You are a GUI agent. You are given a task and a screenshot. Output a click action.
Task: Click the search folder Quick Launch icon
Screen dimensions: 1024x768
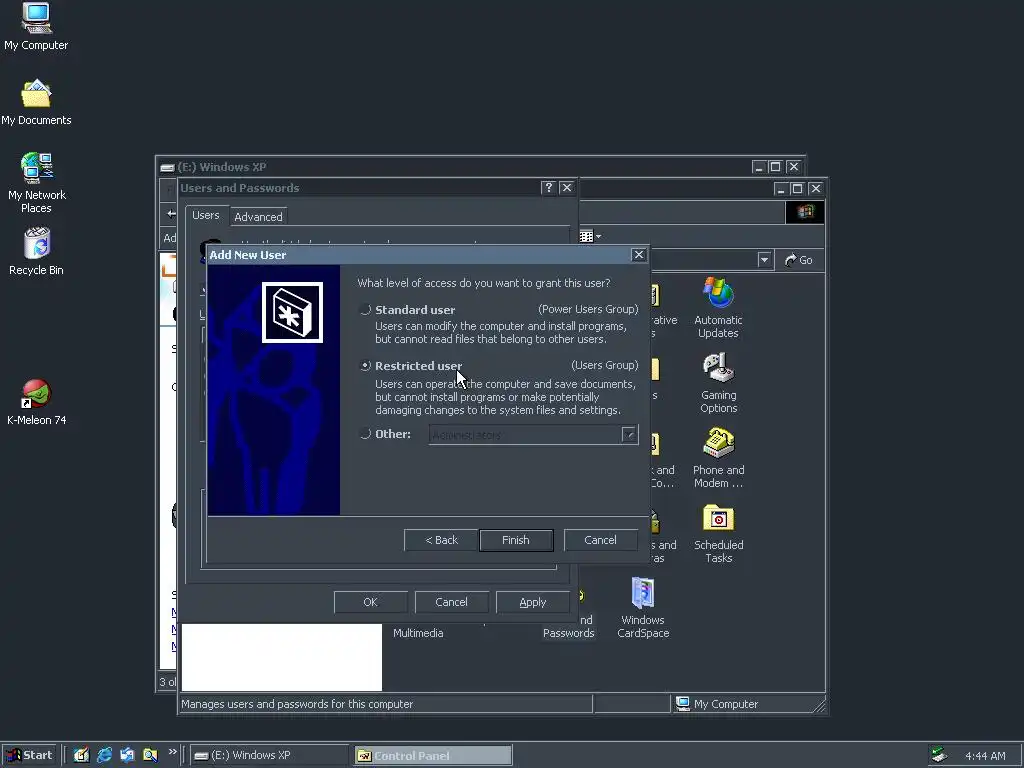coord(150,756)
